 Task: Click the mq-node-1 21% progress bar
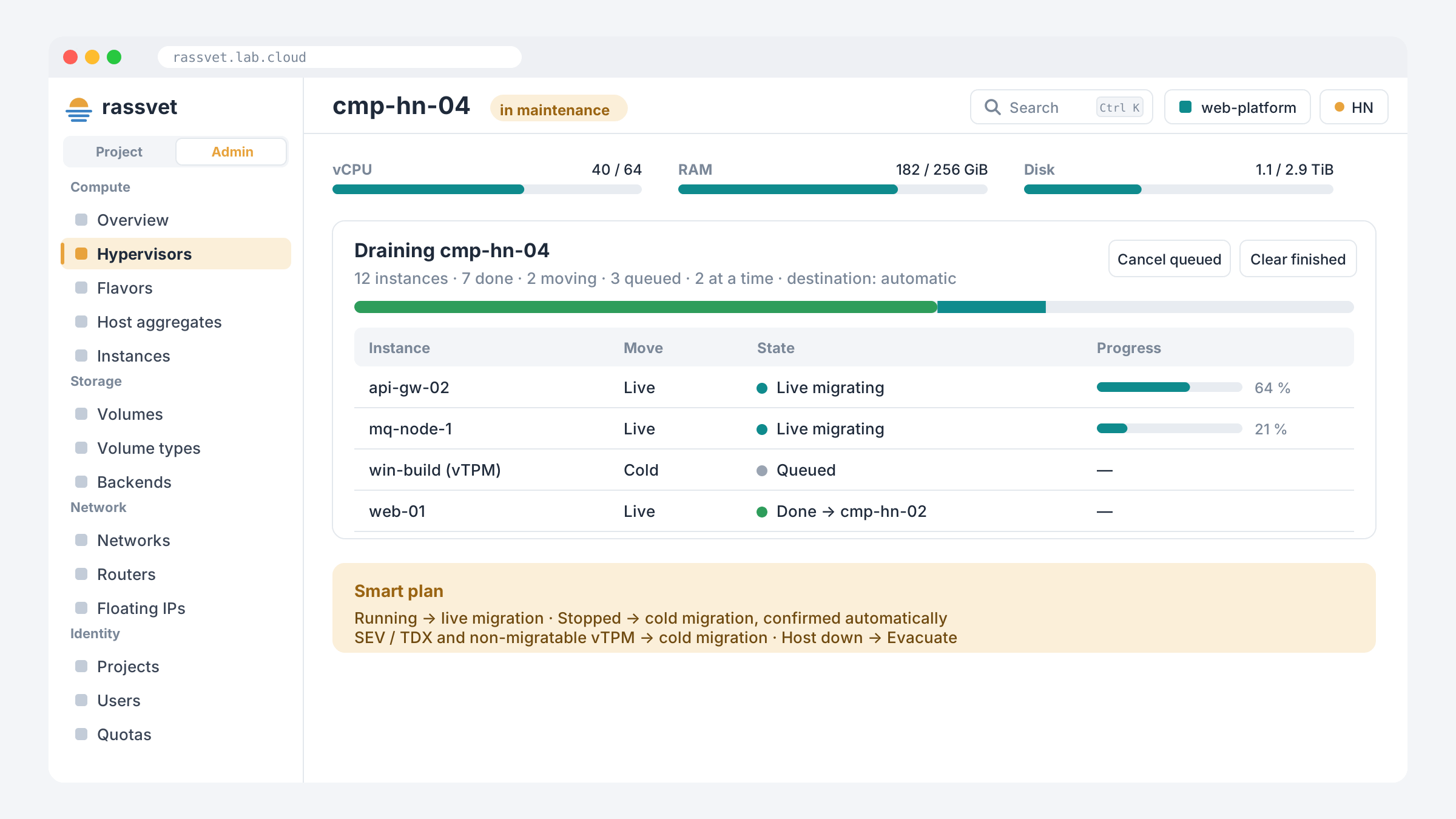(1169, 428)
